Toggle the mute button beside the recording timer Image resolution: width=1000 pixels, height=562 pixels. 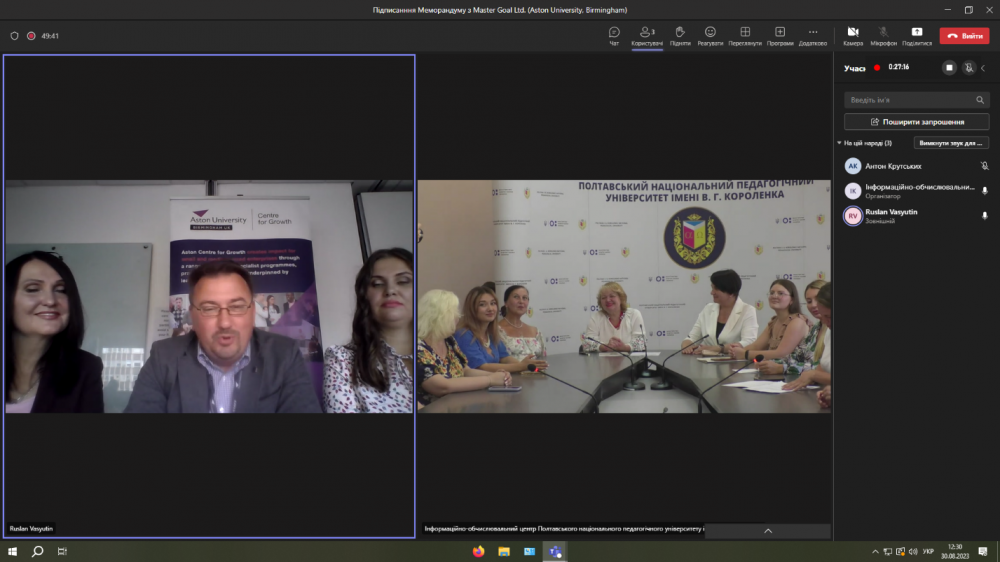tap(968, 67)
